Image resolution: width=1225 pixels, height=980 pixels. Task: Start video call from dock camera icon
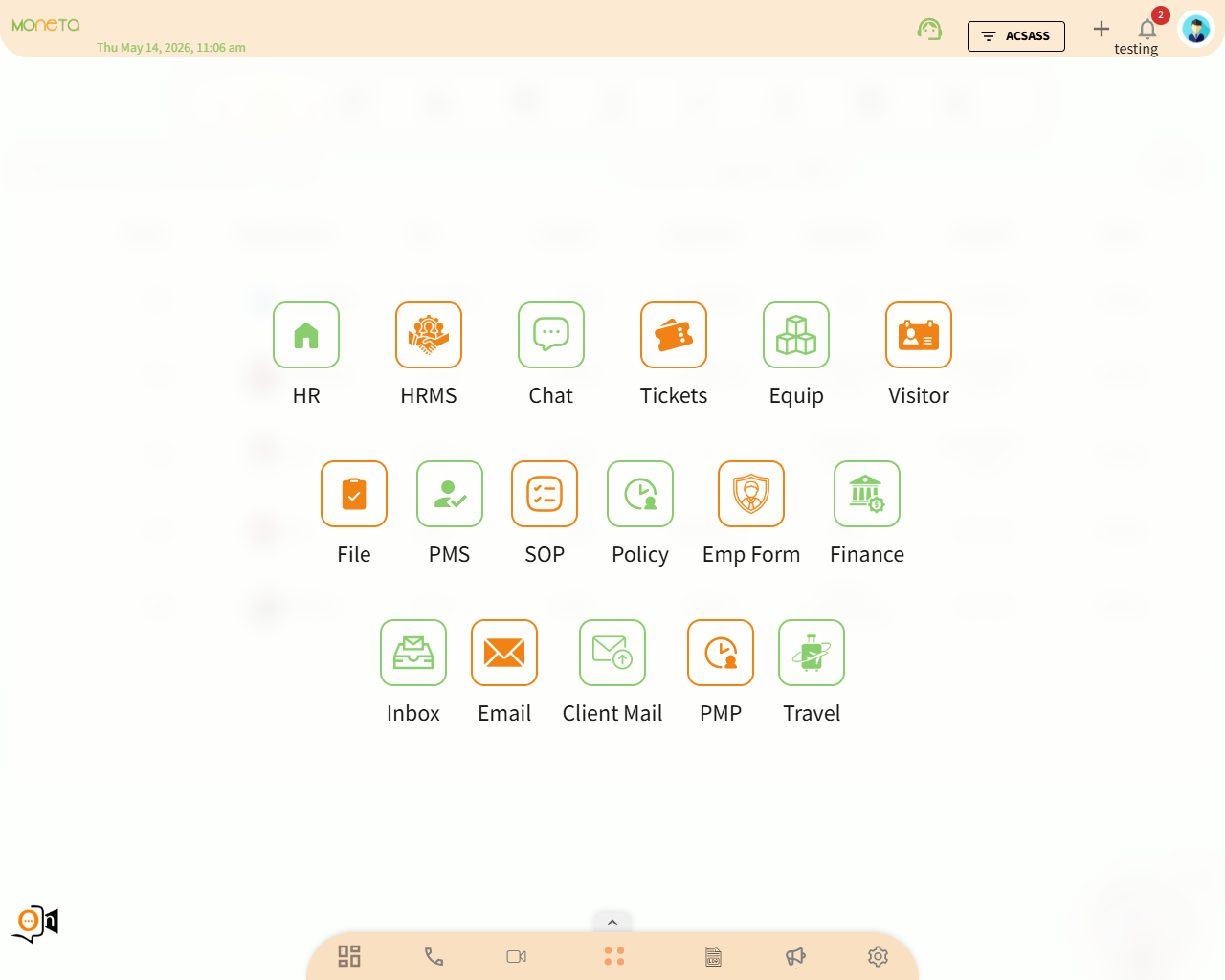pos(517,956)
